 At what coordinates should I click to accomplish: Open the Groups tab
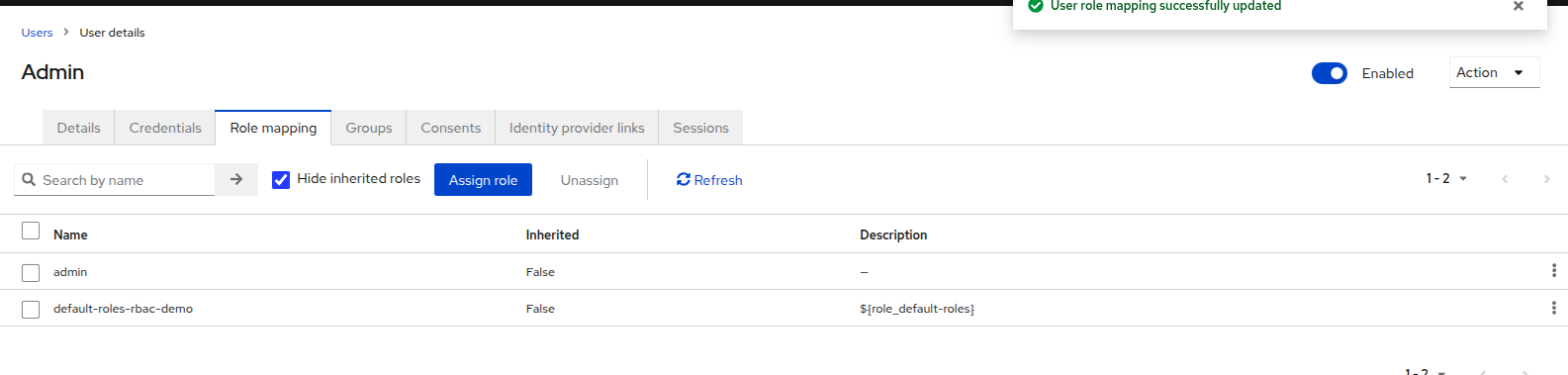click(369, 128)
